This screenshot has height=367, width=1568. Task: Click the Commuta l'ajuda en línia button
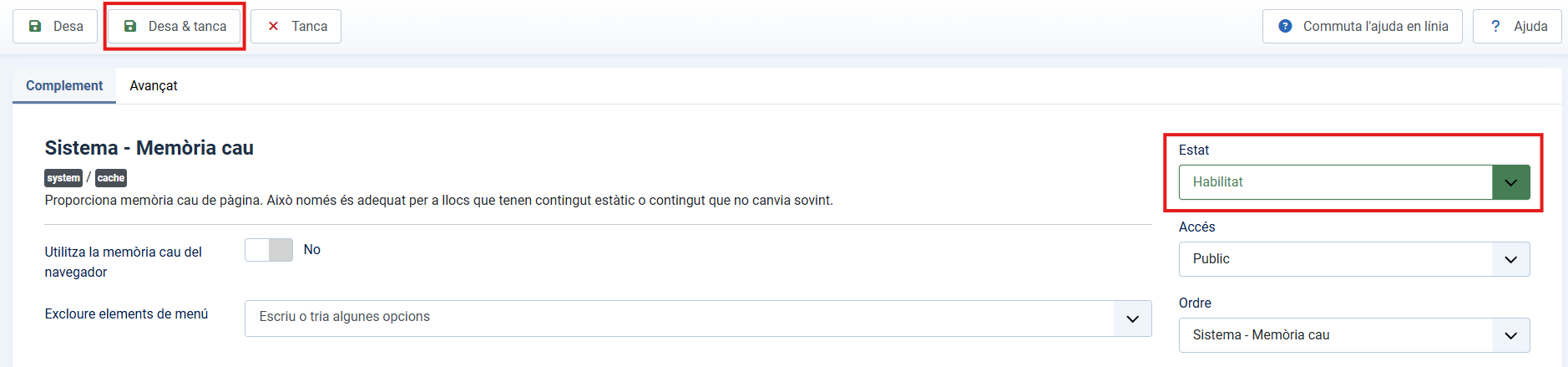click(1374, 27)
